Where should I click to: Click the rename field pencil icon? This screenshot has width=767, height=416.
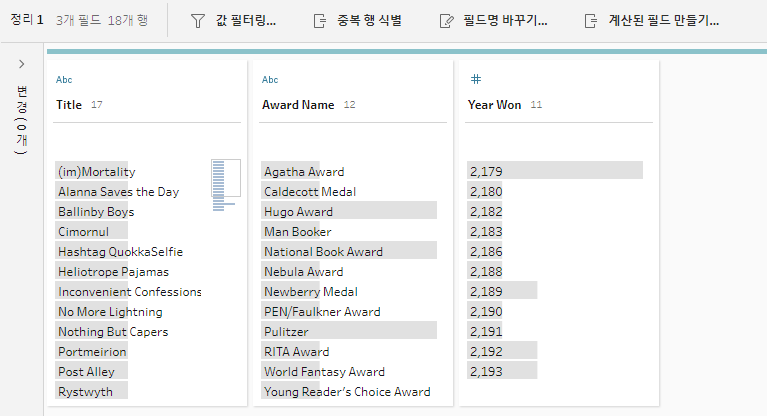point(446,21)
